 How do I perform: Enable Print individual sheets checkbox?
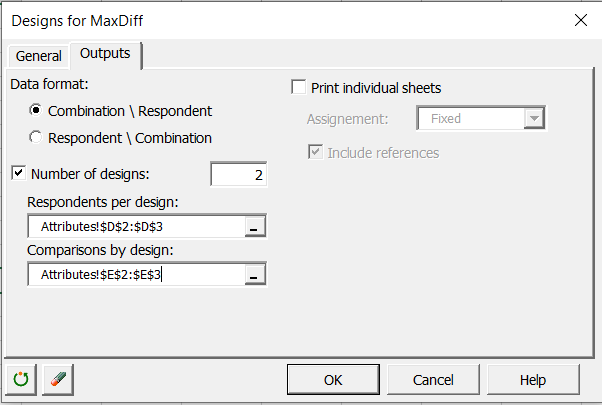click(x=299, y=88)
